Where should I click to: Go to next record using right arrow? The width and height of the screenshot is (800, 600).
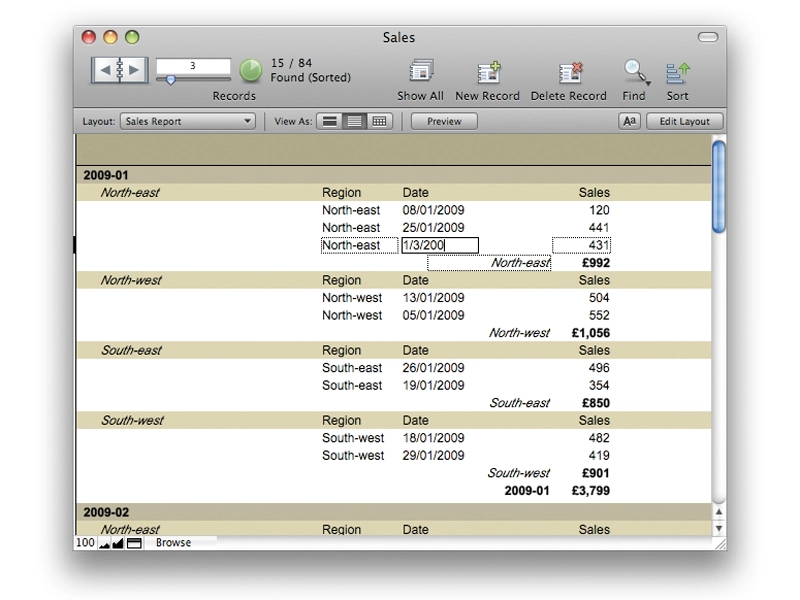(x=135, y=70)
